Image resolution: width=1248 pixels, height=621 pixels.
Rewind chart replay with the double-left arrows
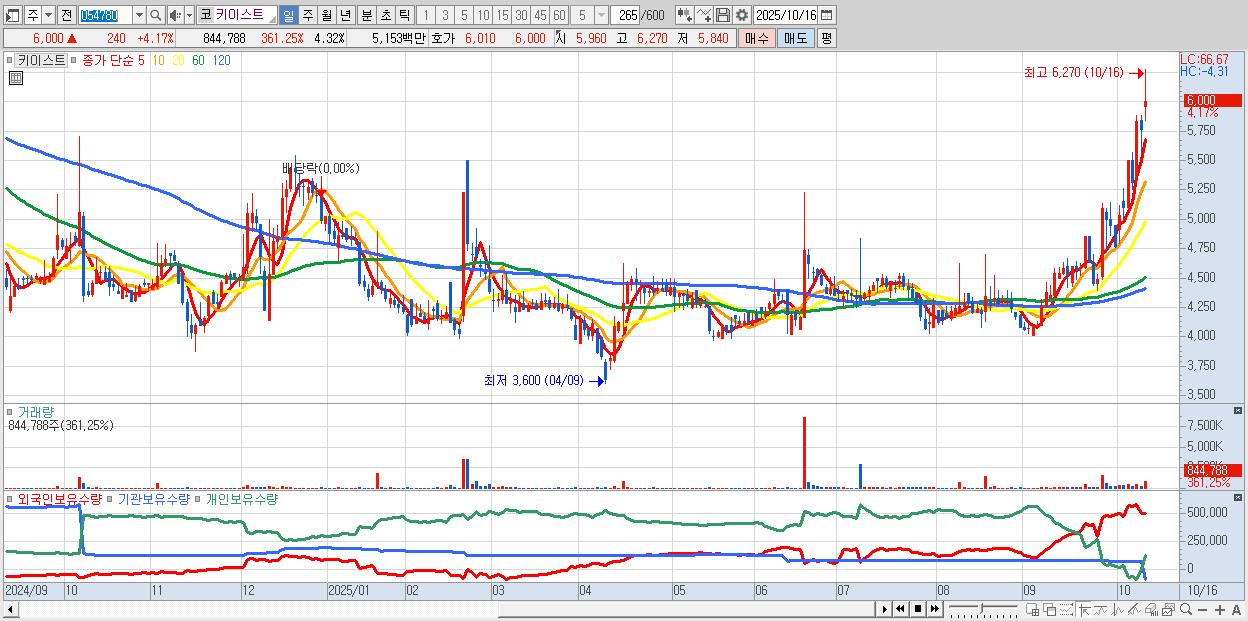[900, 609]
